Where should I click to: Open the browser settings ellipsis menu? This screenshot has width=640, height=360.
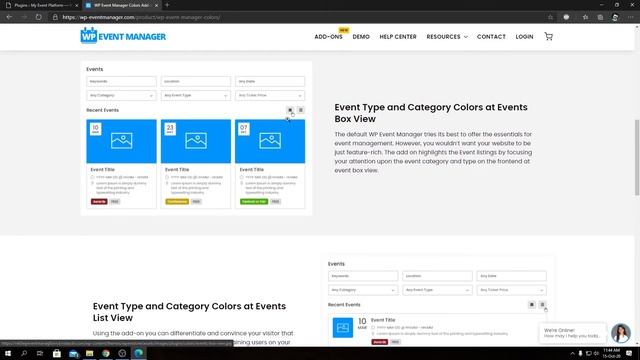[x=631, y=17]
